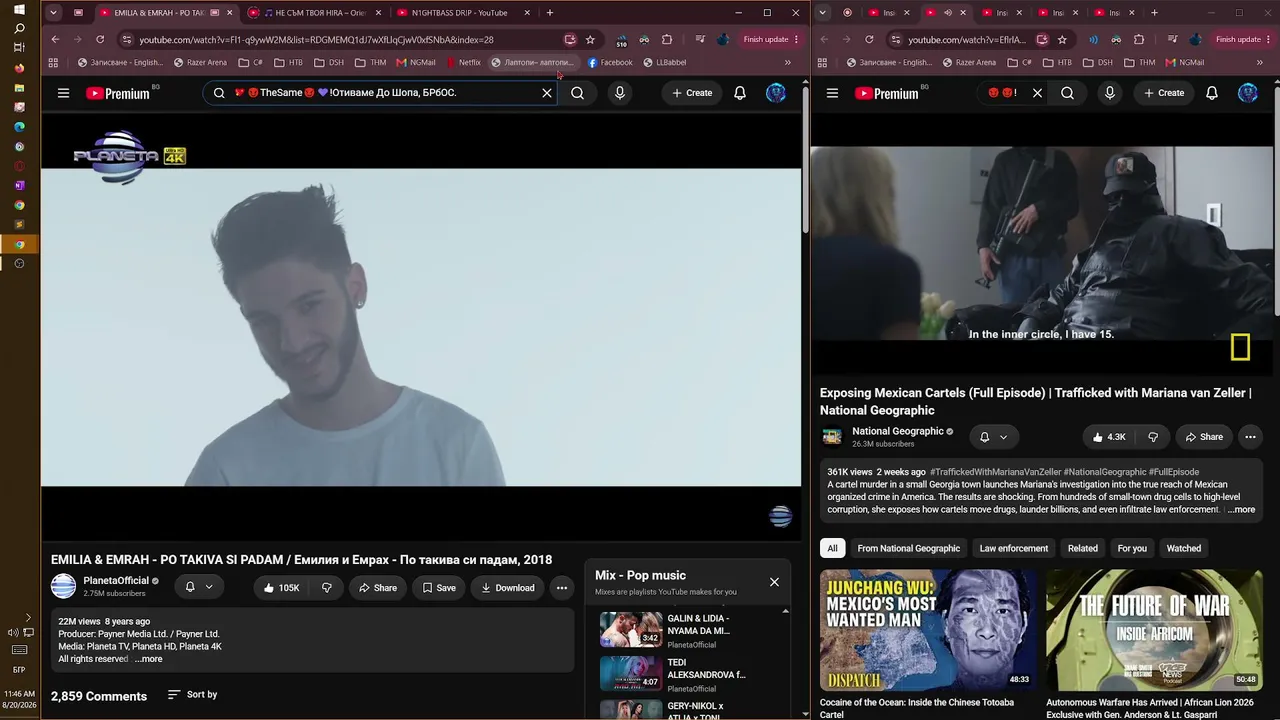Open the Windows Start menu

coord(19,9)
